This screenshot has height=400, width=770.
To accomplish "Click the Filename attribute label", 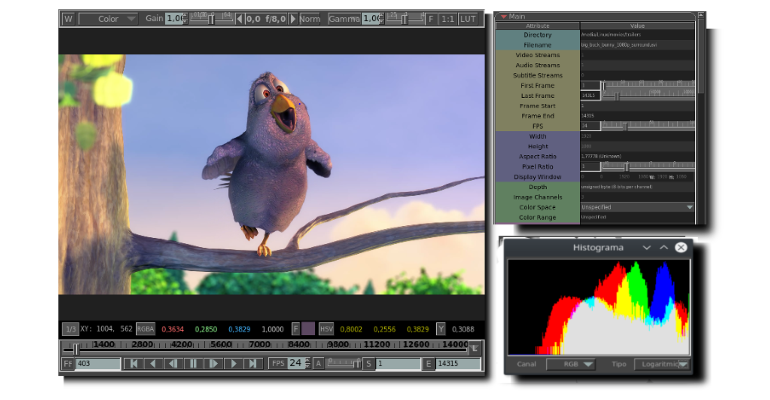I will coord(537,45).
